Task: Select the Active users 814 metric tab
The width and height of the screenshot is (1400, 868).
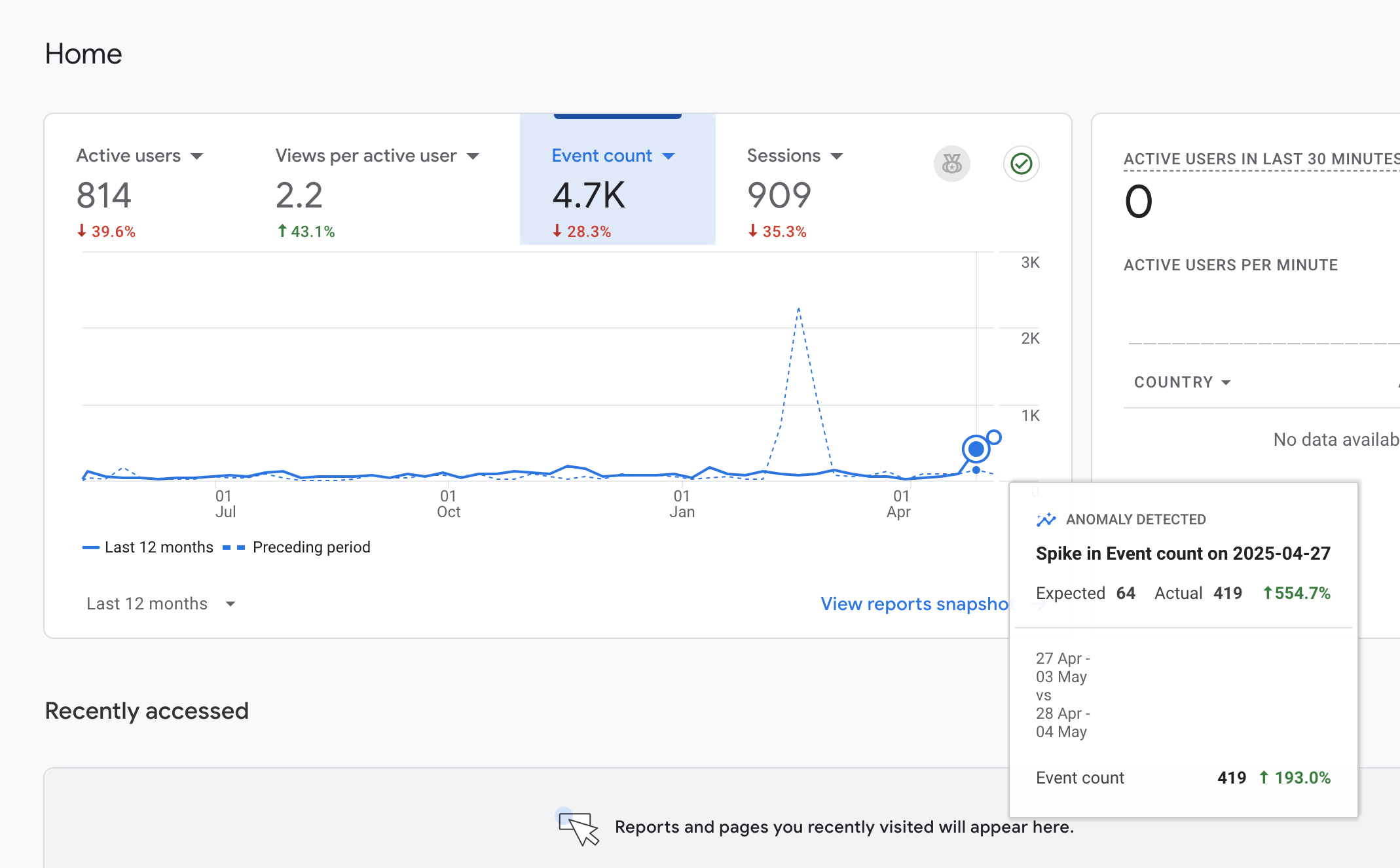Action: coord(105,196)
